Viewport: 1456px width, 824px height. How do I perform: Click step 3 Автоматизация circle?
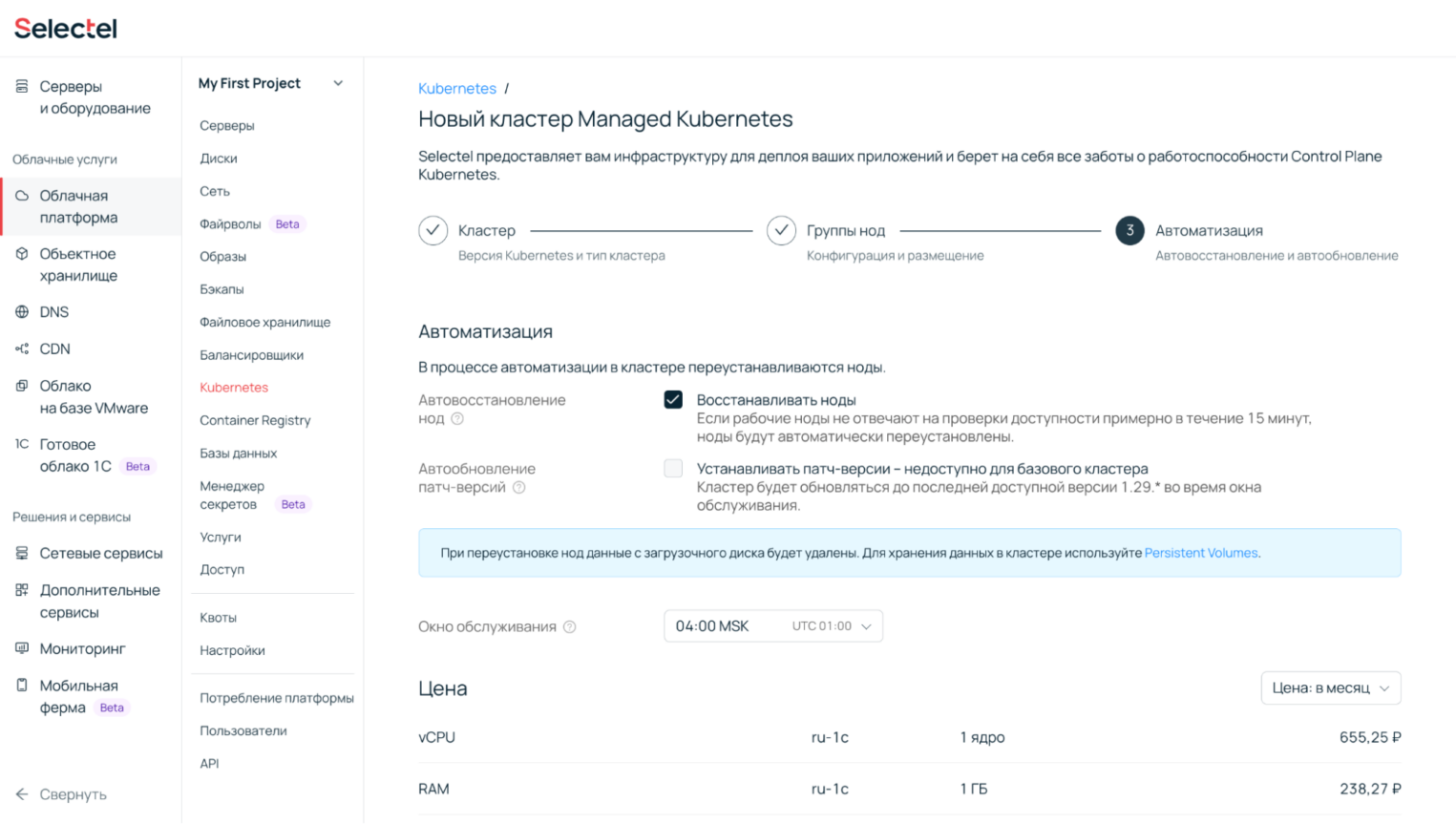[1130, 231]
